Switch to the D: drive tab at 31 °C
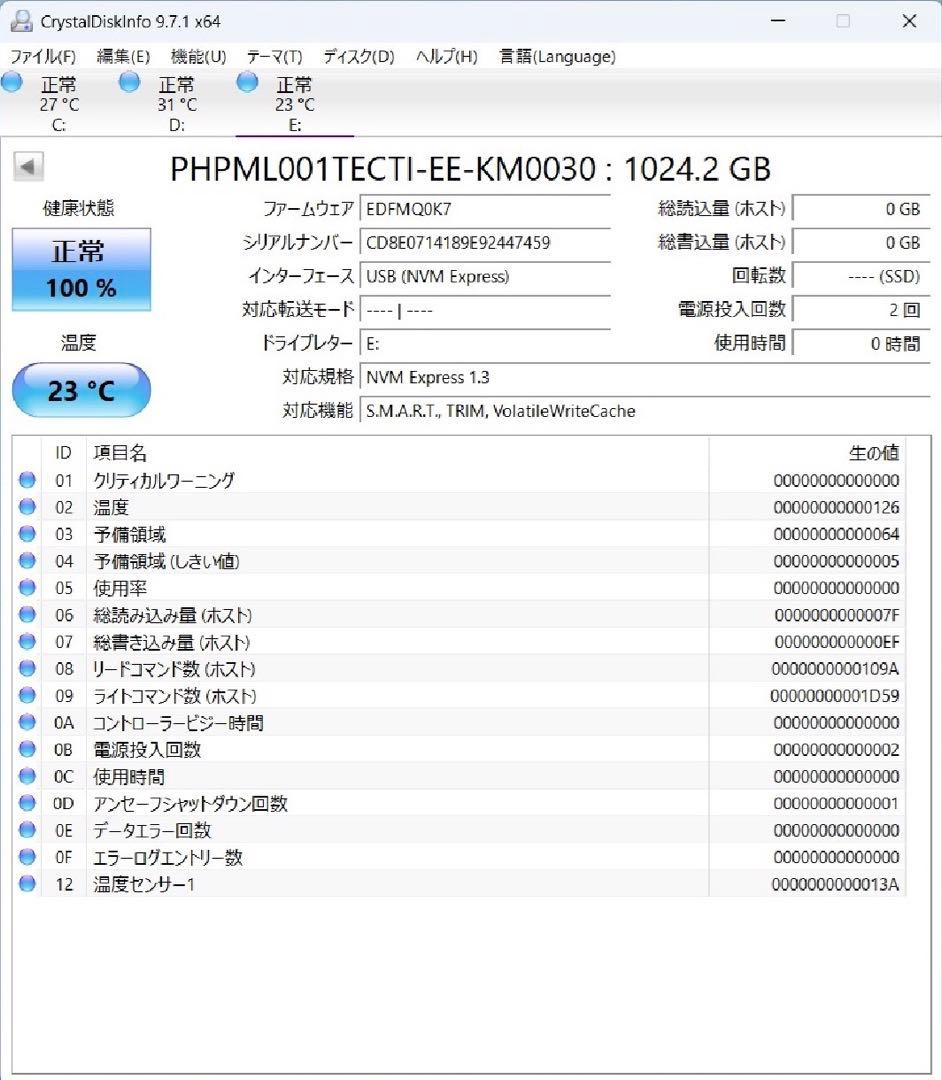This screenshot has width=942, height=1080. tap(177, 104)
